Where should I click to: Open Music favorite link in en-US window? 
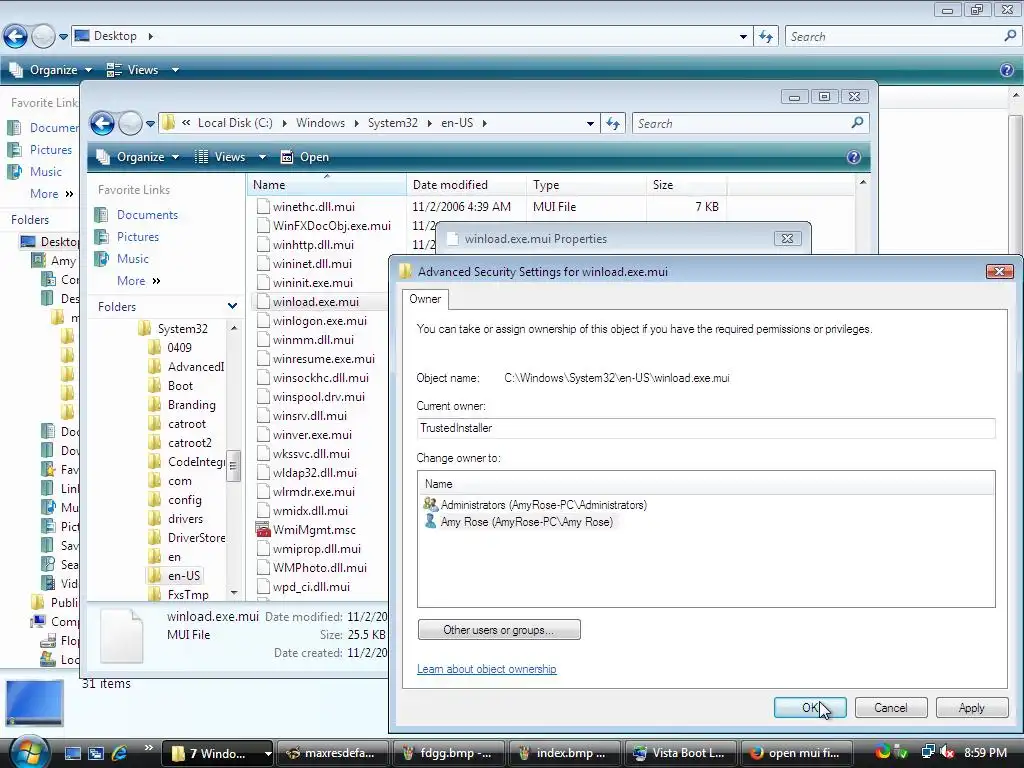click(133, 259)
